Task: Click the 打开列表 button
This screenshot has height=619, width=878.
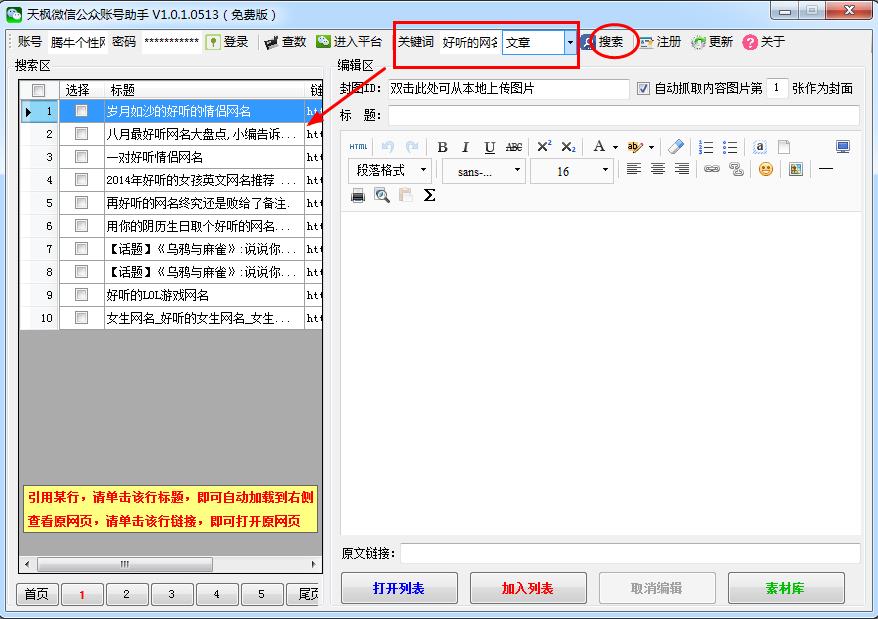Action: [x=398, y=588]
